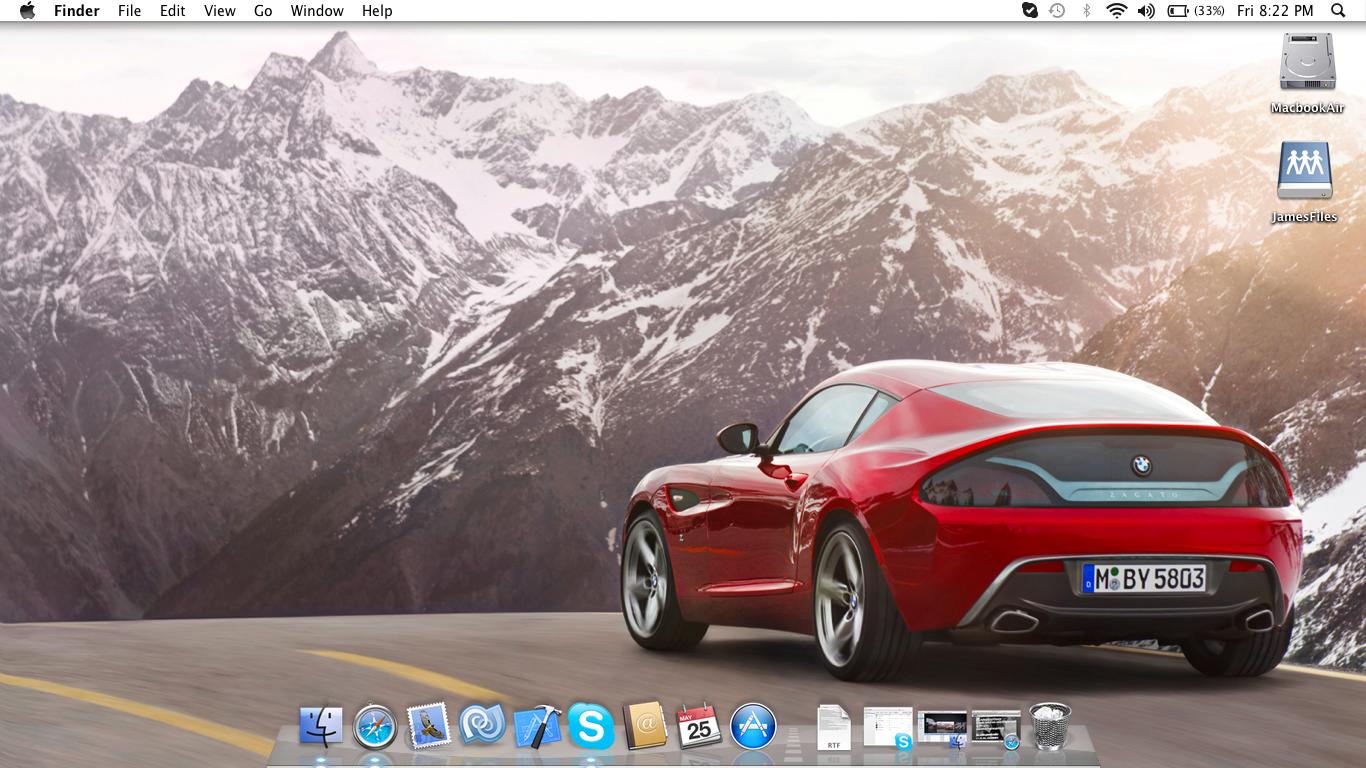Open the Edit menu
1366x768 pixels.
pyautogui.click(x=173, y=10)
